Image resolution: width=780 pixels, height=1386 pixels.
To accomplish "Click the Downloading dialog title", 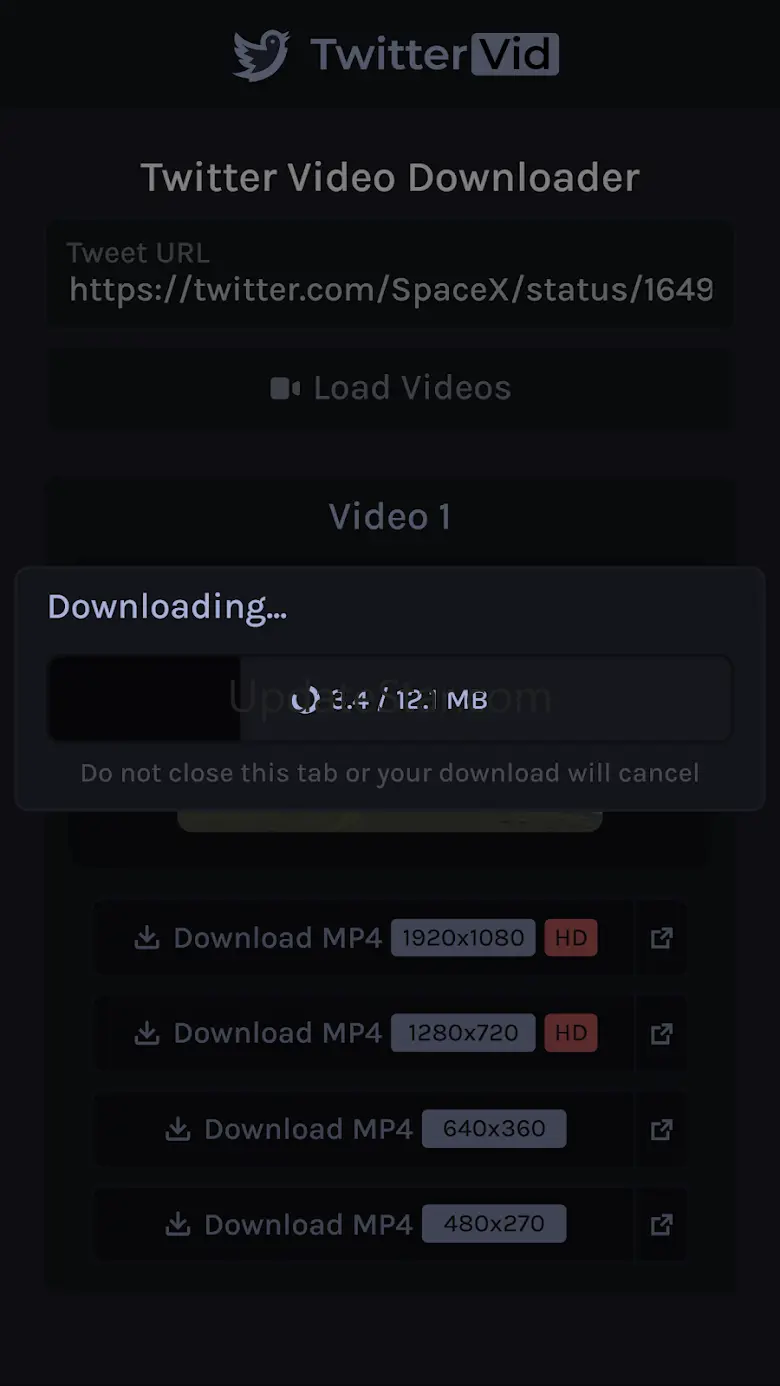I will click(167, 607).
